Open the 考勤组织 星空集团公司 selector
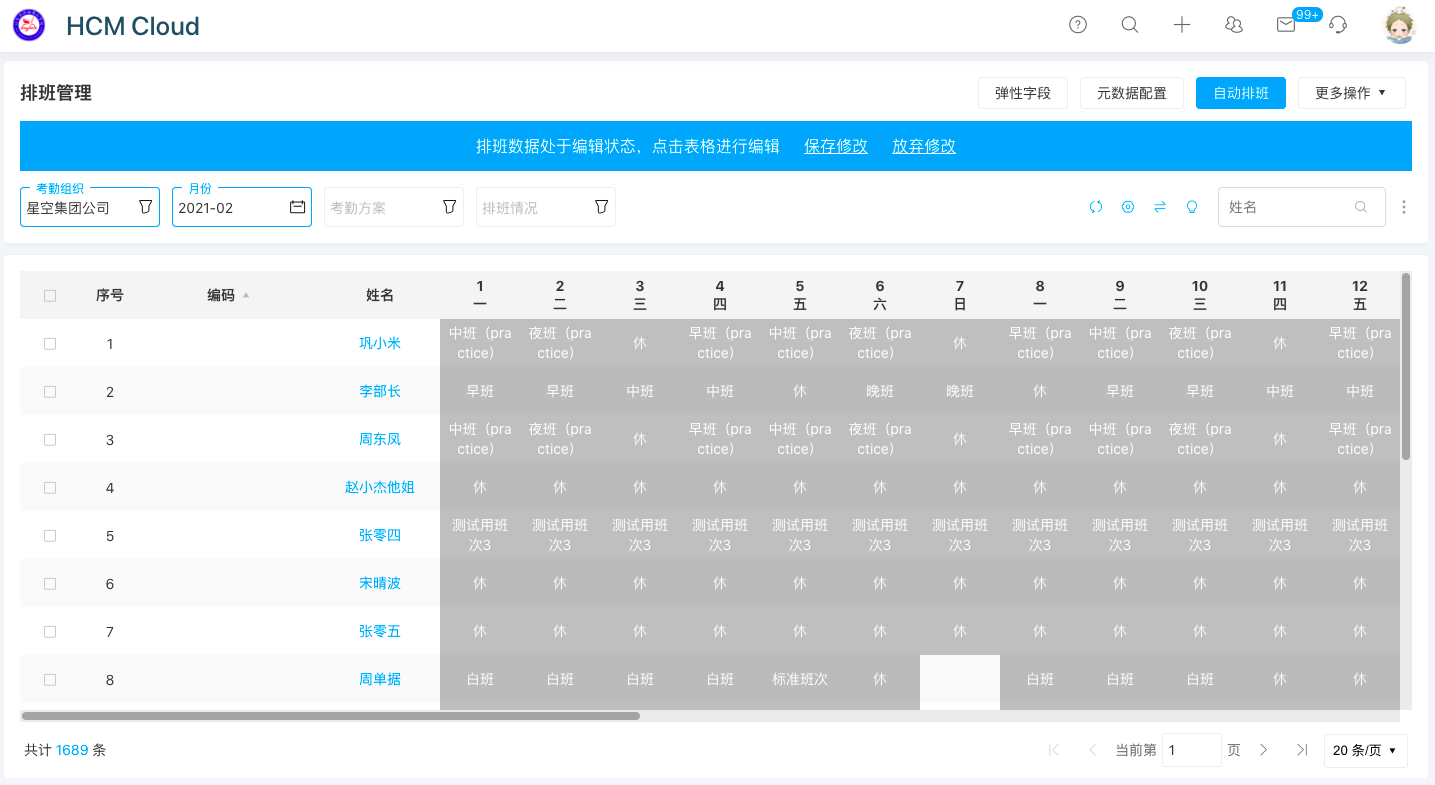This screenshot has height=785, width=1435. click(90, 207)
